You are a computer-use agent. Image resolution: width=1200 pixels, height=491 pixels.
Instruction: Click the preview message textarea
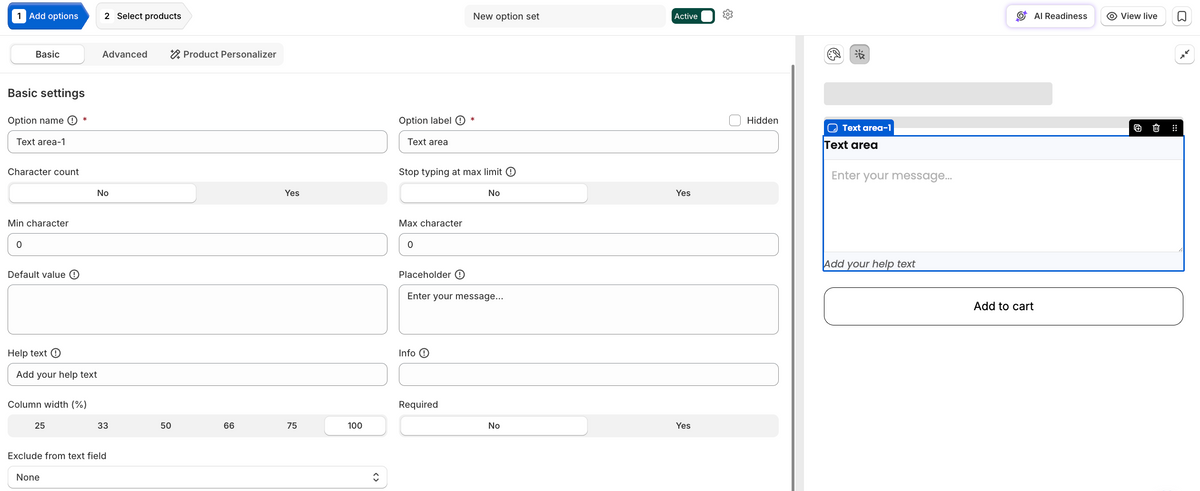[1003, 206]
